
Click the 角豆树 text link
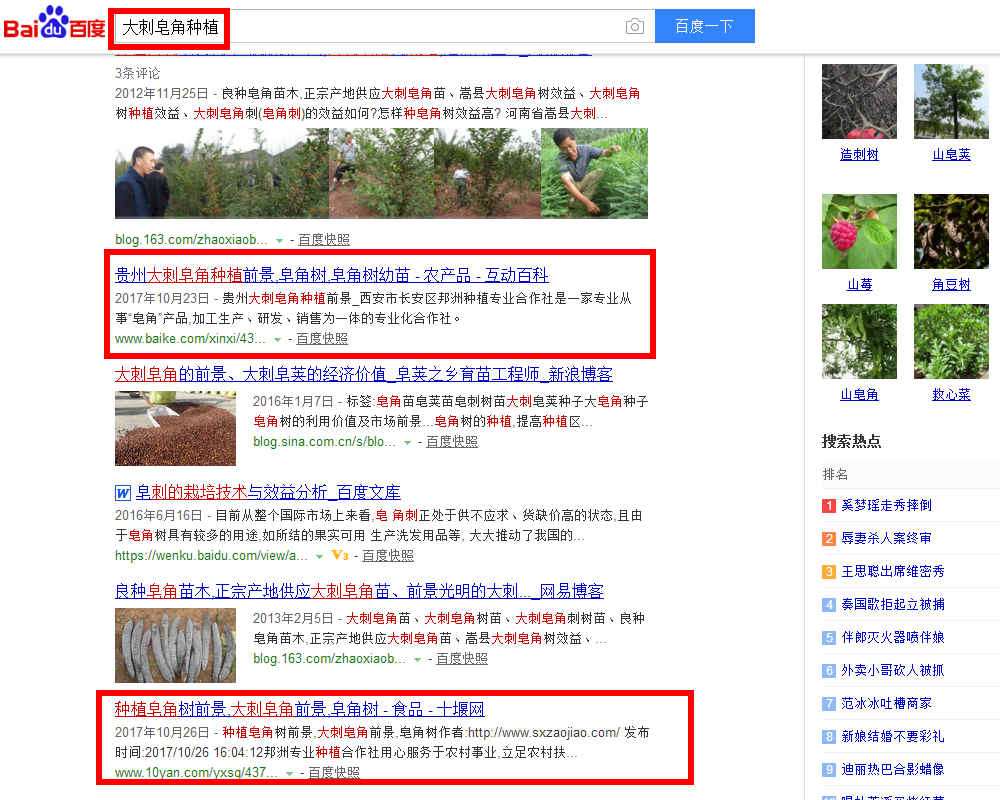951,285
